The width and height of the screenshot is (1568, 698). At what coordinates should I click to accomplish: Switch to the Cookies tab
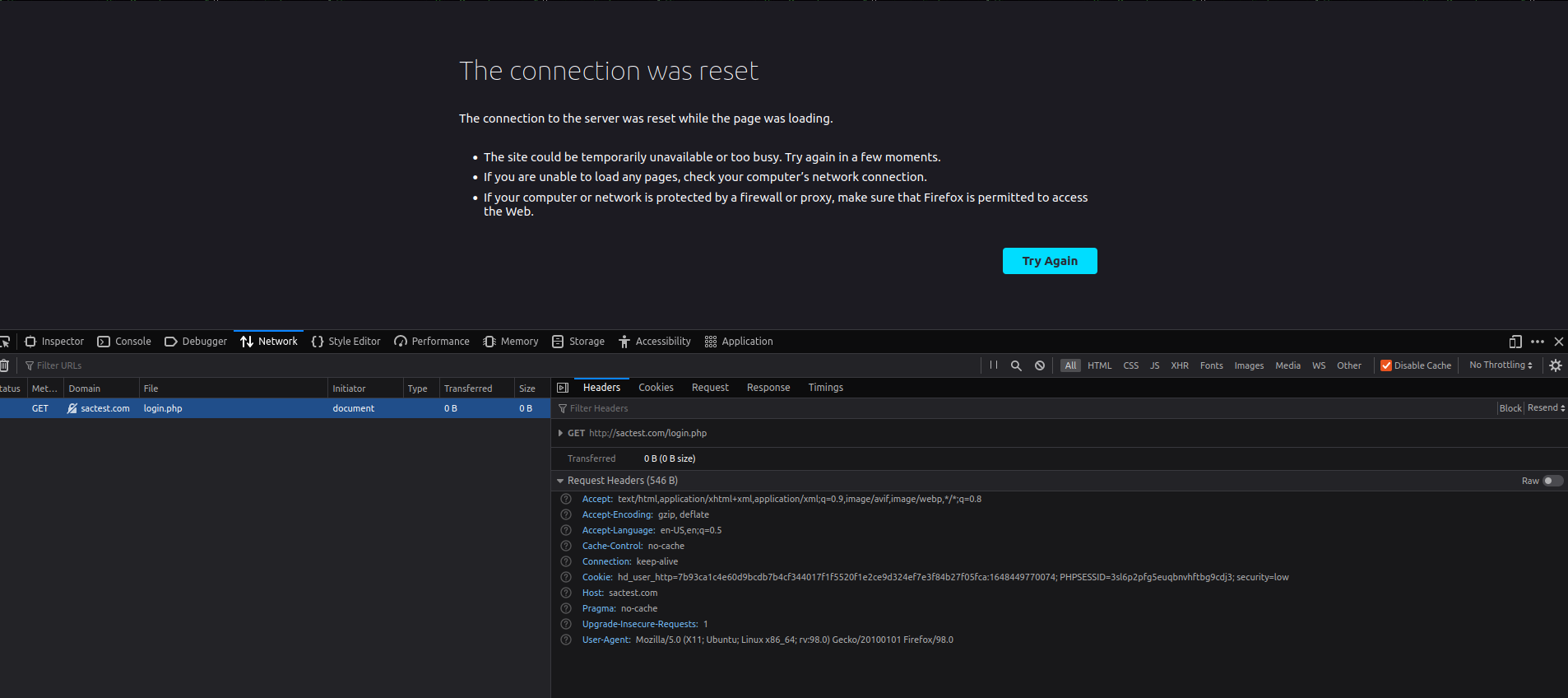point(656,388)
